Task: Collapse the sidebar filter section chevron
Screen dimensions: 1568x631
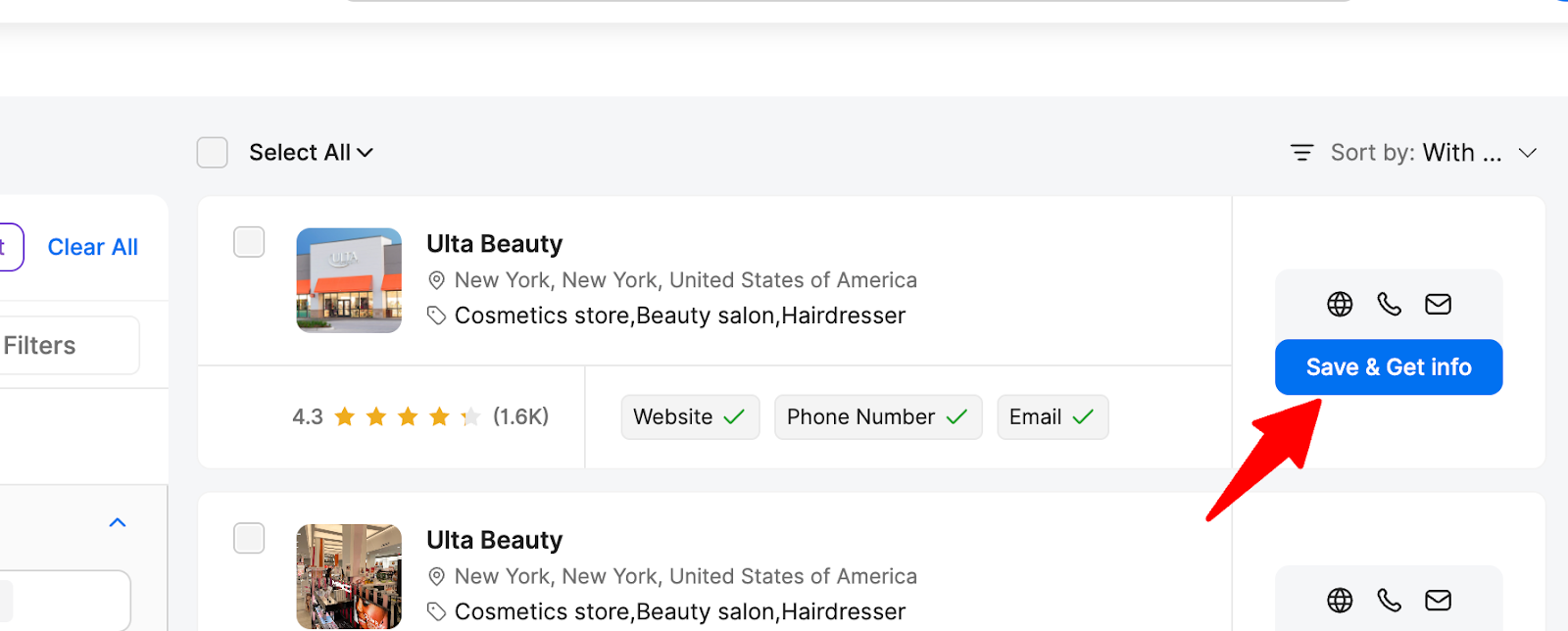Action: [x=118, y=522]
